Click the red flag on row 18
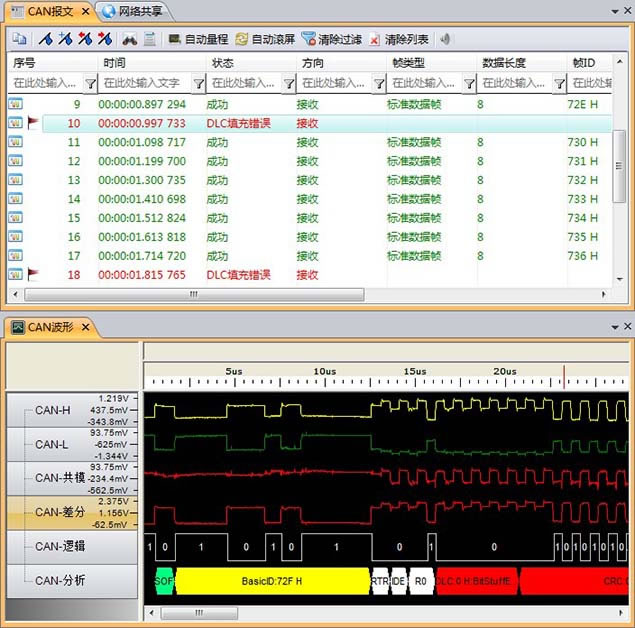The width and height of the screenshot is (635, 628). pyautogui.click(x=34, y=274)
